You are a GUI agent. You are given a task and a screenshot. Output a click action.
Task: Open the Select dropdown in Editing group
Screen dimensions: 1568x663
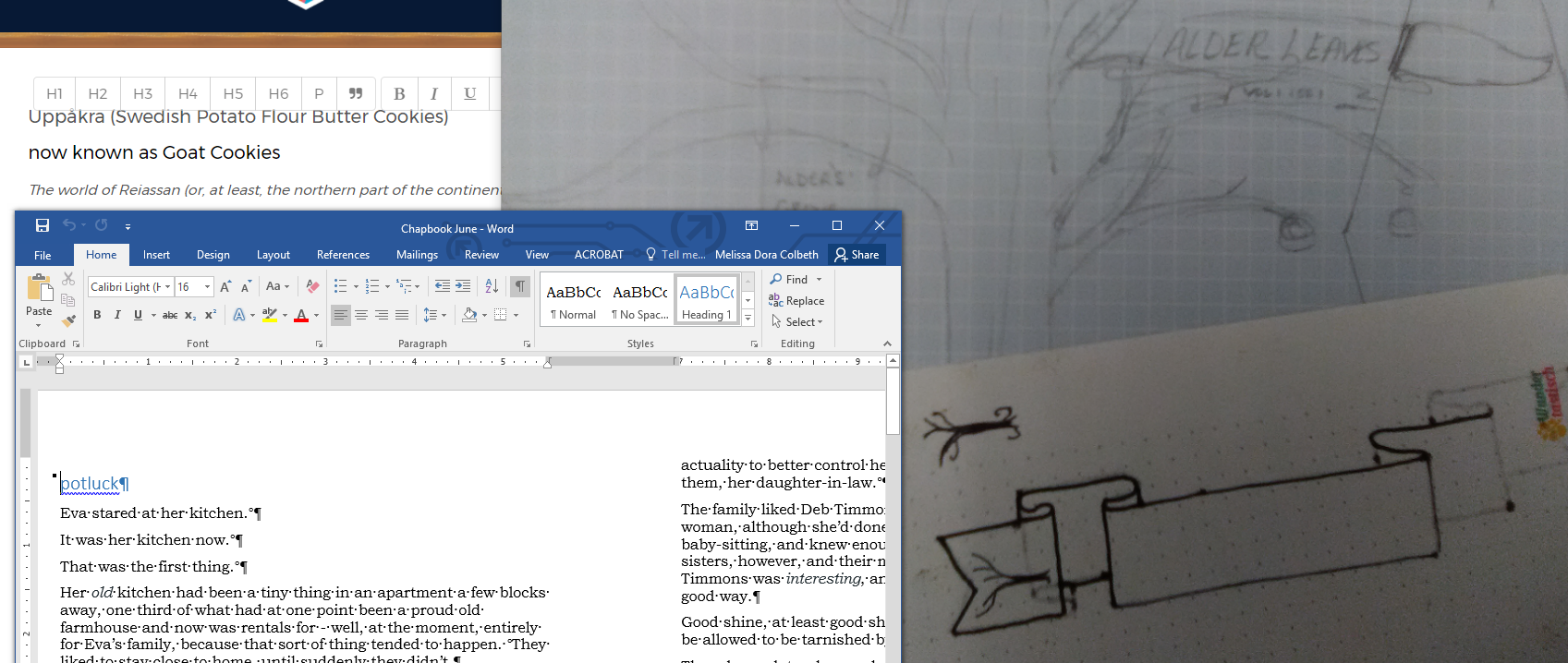pos(800,322)
